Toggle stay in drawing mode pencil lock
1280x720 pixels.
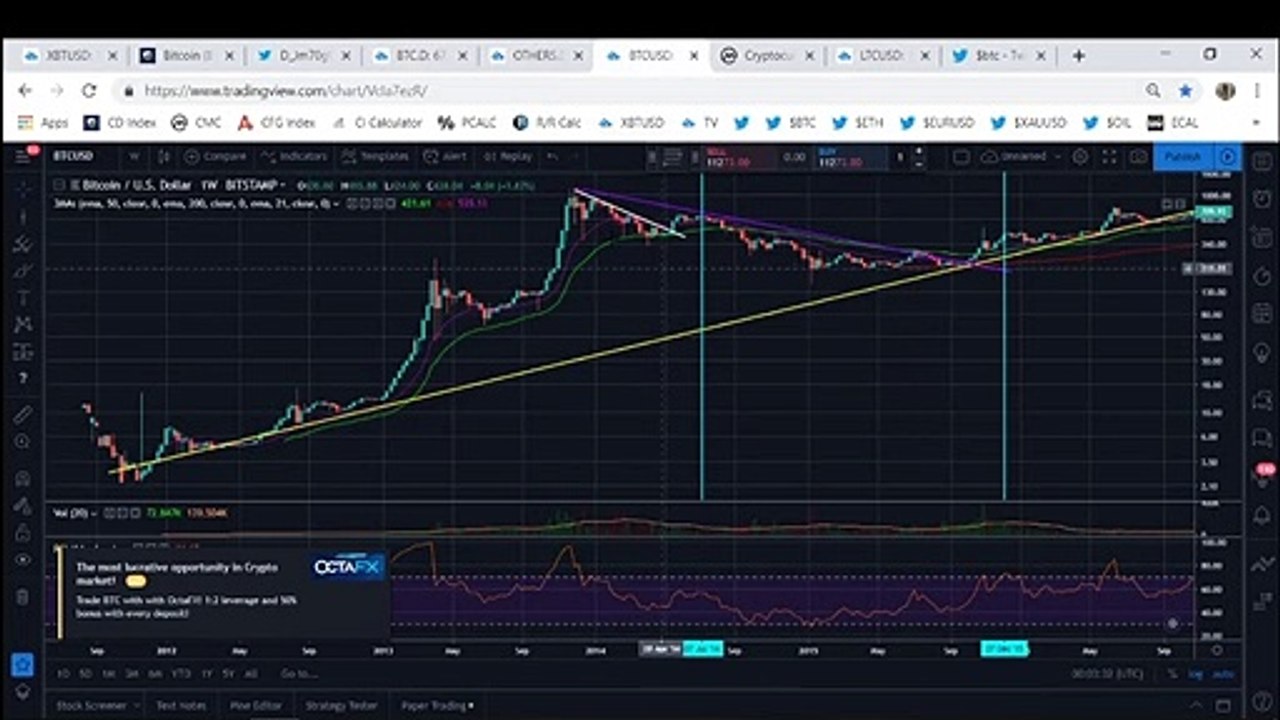click(23, 505)
